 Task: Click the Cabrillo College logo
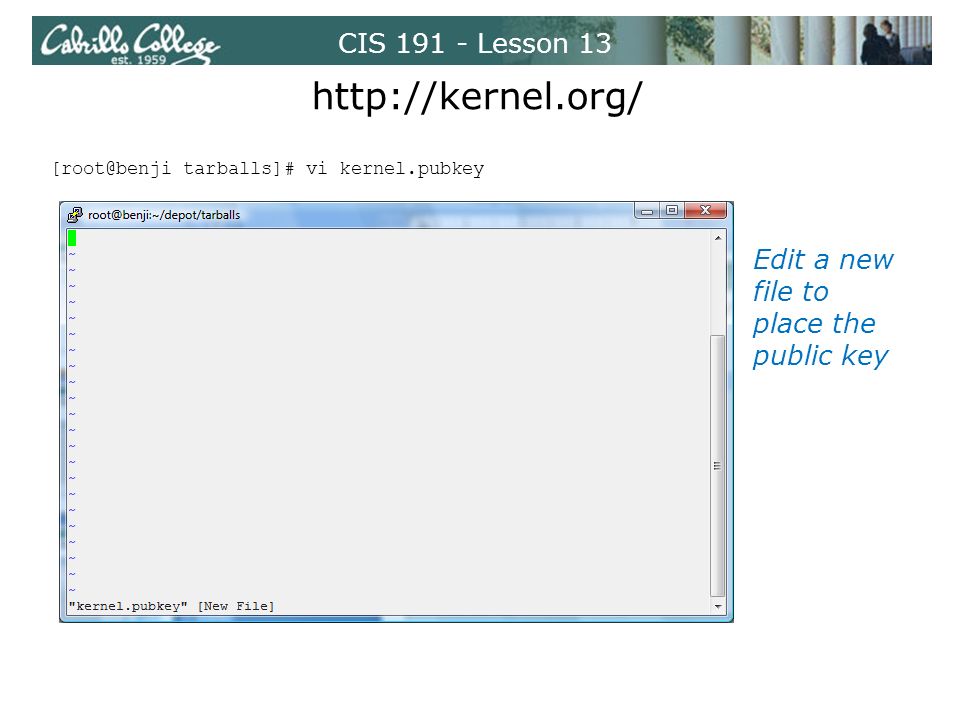tap(130, 43)
